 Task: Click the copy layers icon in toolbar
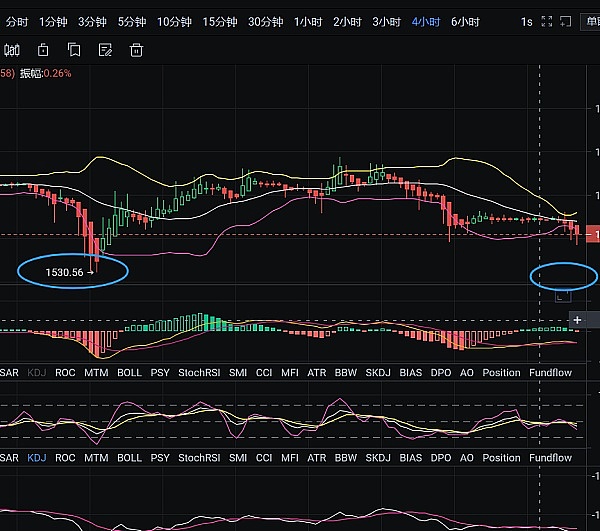74,50
